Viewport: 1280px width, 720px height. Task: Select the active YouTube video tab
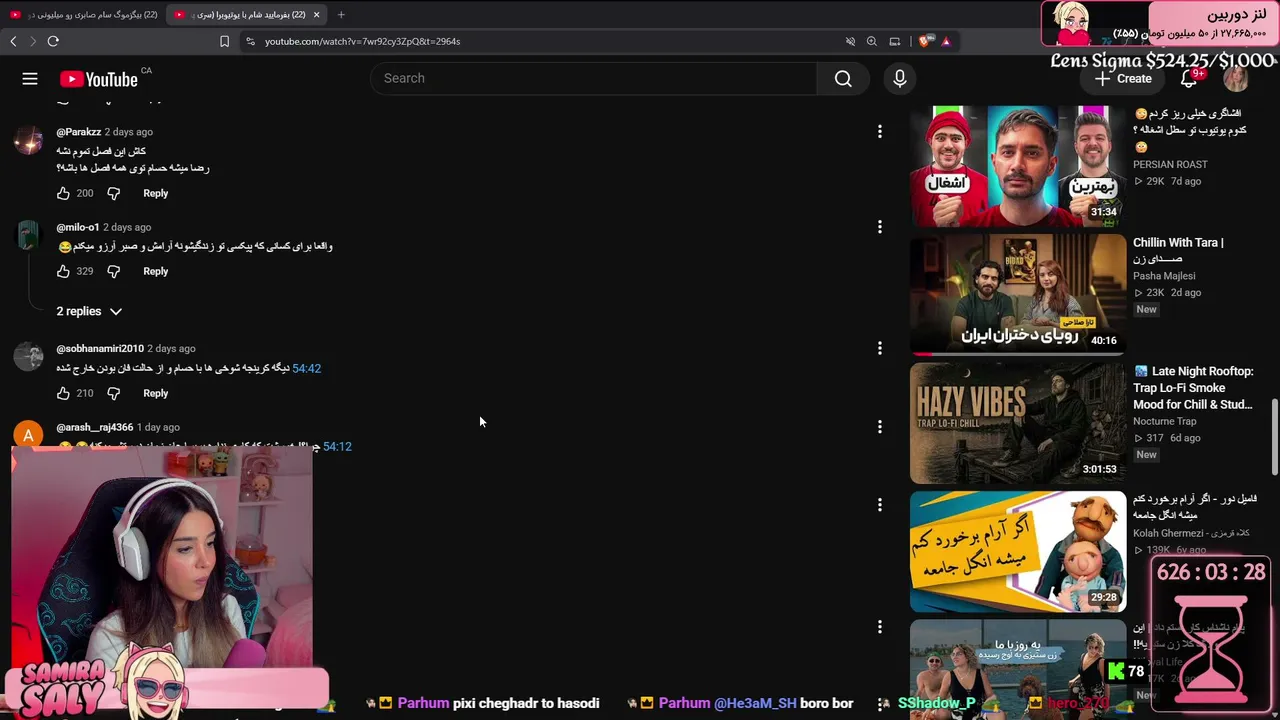[247, 14]
